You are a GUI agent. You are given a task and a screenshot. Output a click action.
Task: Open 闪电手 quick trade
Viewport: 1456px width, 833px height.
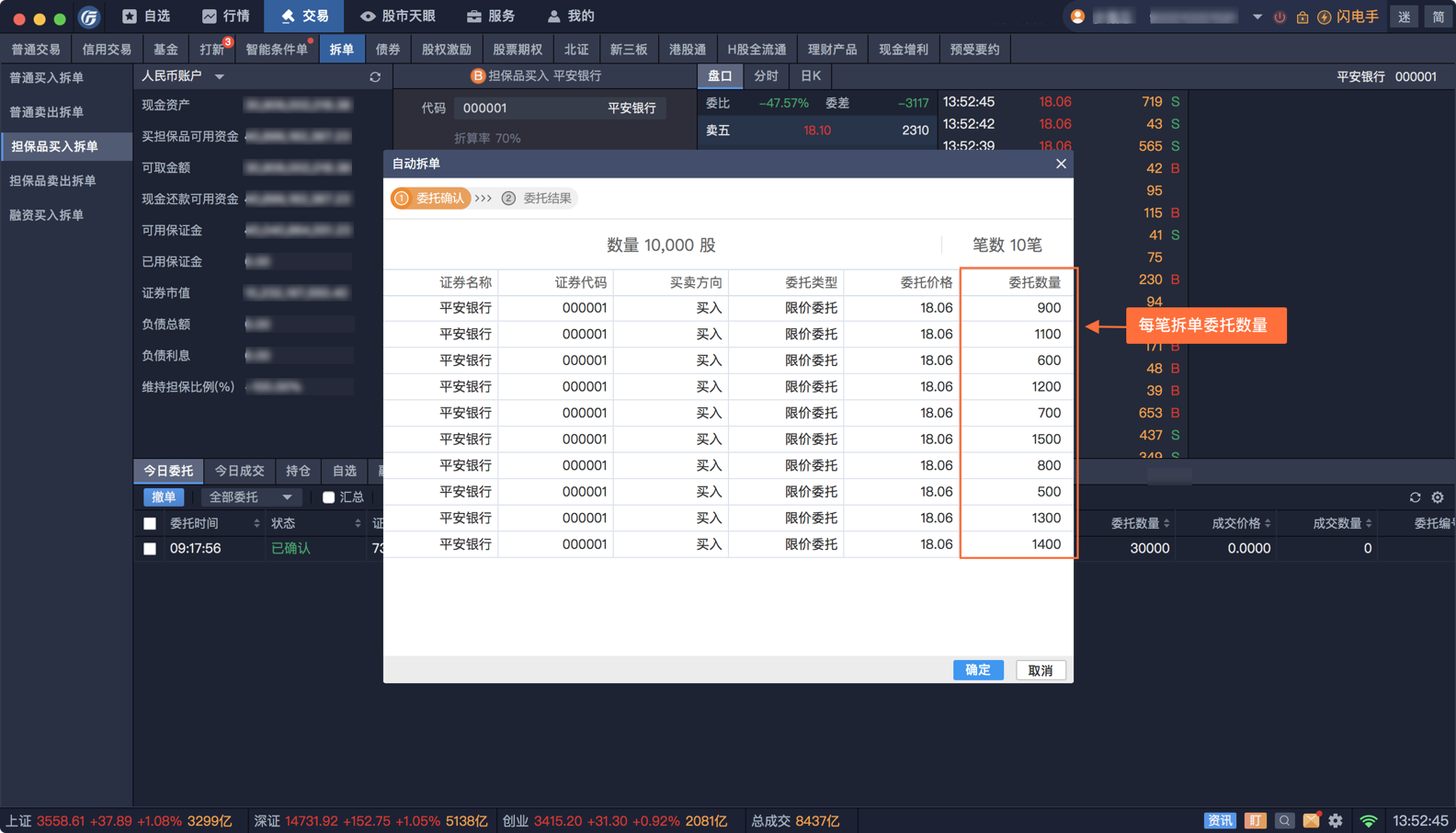1348,17
